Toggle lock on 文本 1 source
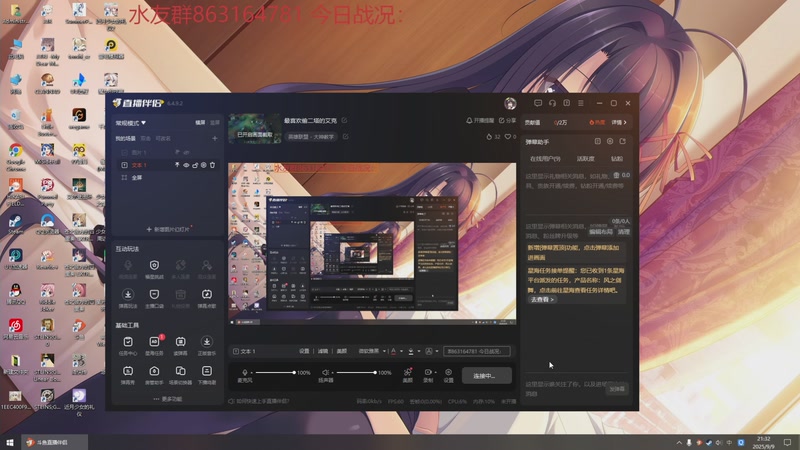The image size is (800, 450). [195, 165]
